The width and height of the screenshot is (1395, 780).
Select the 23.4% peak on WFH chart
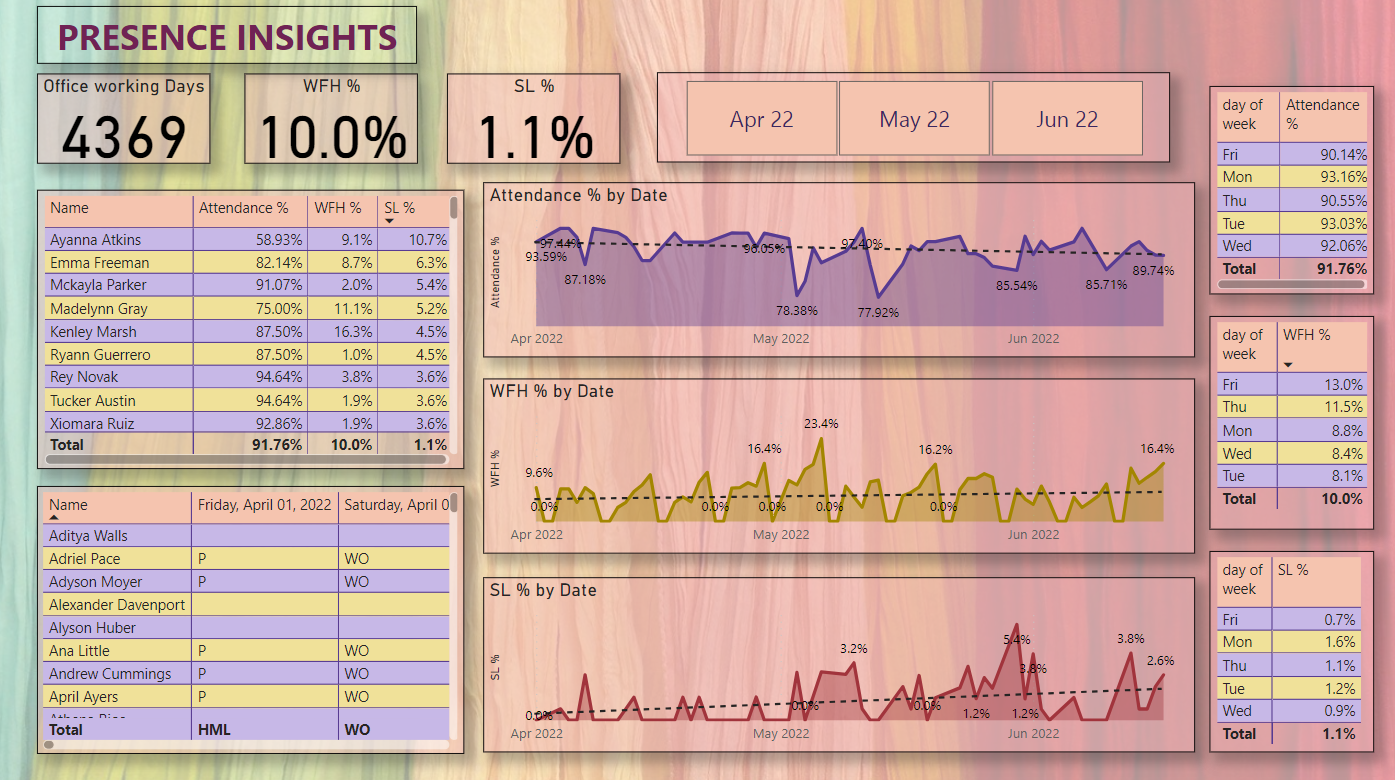pos(821,439)
